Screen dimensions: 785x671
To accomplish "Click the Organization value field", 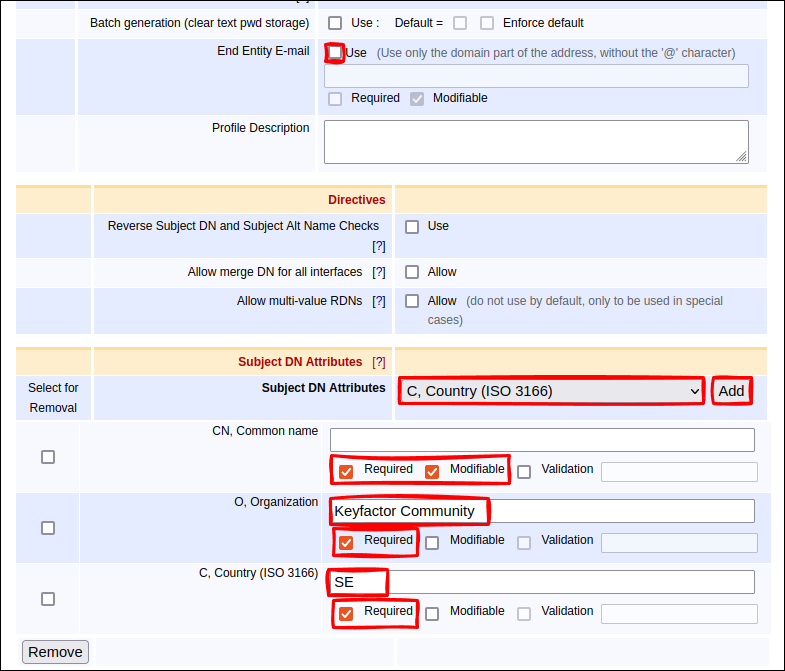I will [x=541, y=511].
